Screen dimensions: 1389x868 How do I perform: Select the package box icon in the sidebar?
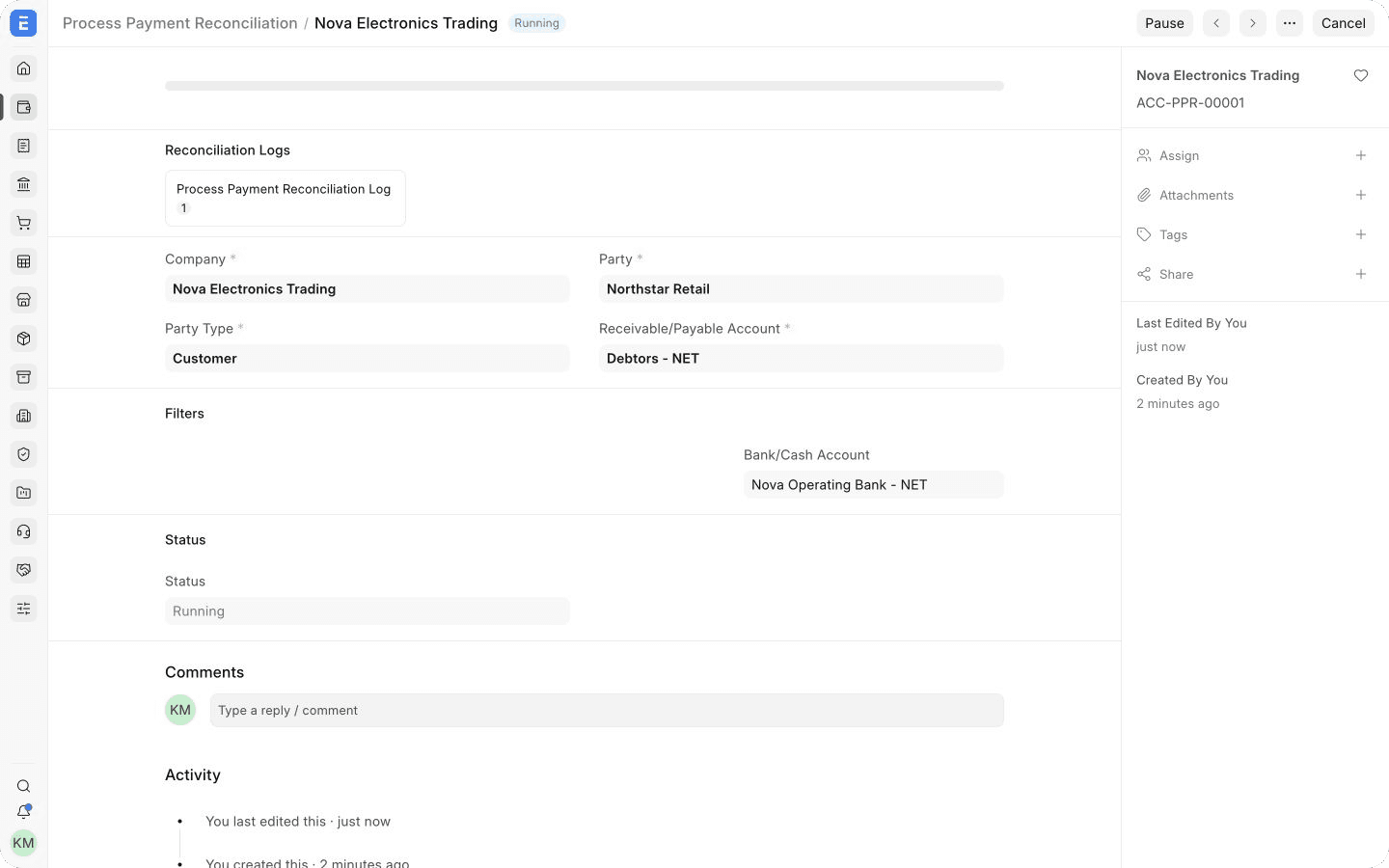coord(23,339)
